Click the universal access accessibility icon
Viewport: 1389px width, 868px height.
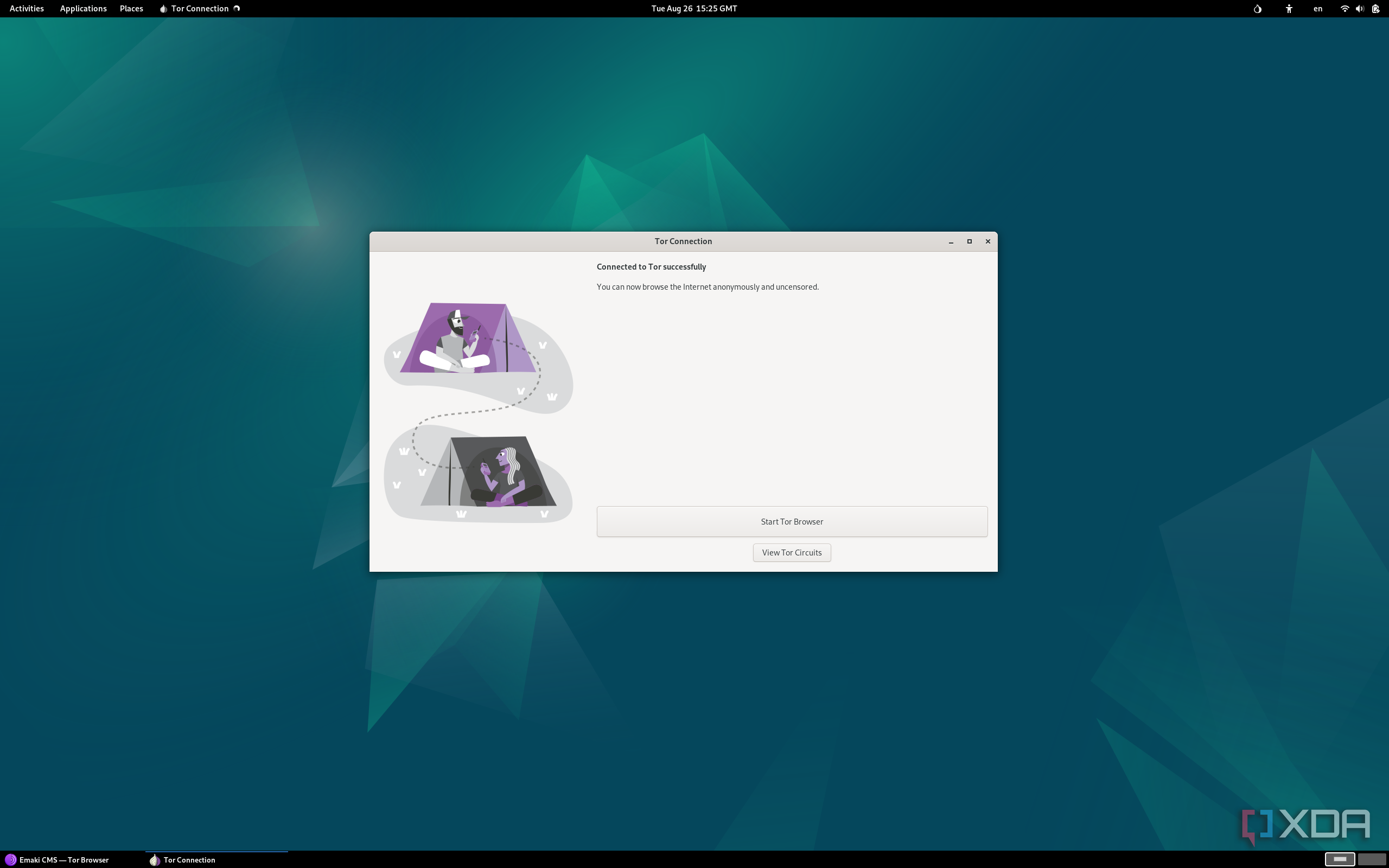click(x=1288, y=9)
